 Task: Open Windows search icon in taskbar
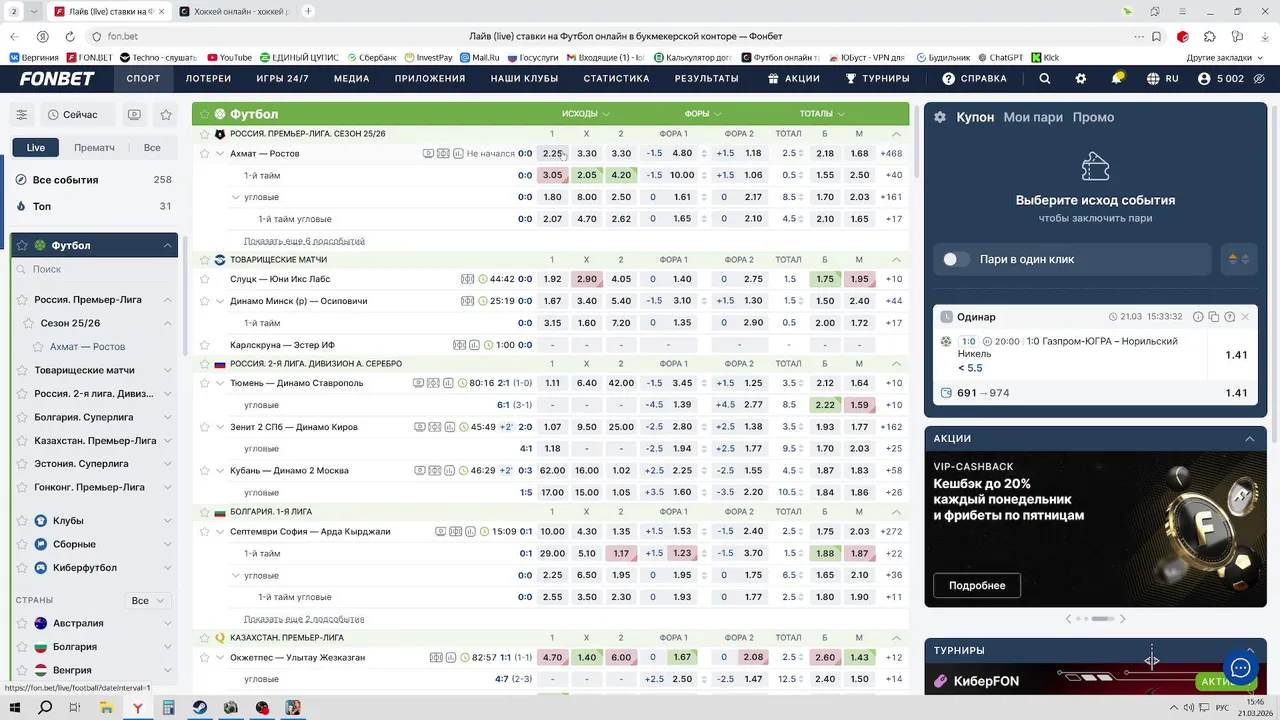(x=45, y=708)
